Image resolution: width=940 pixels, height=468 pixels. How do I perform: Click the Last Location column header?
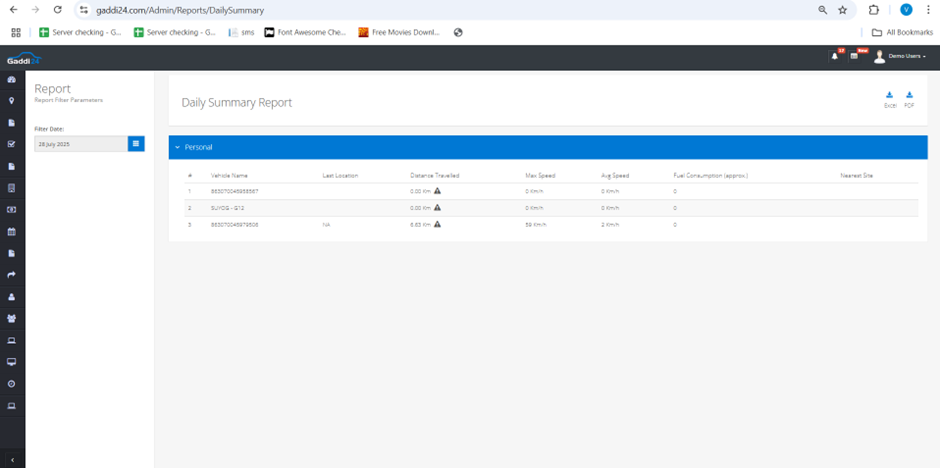tap(340, 176)
